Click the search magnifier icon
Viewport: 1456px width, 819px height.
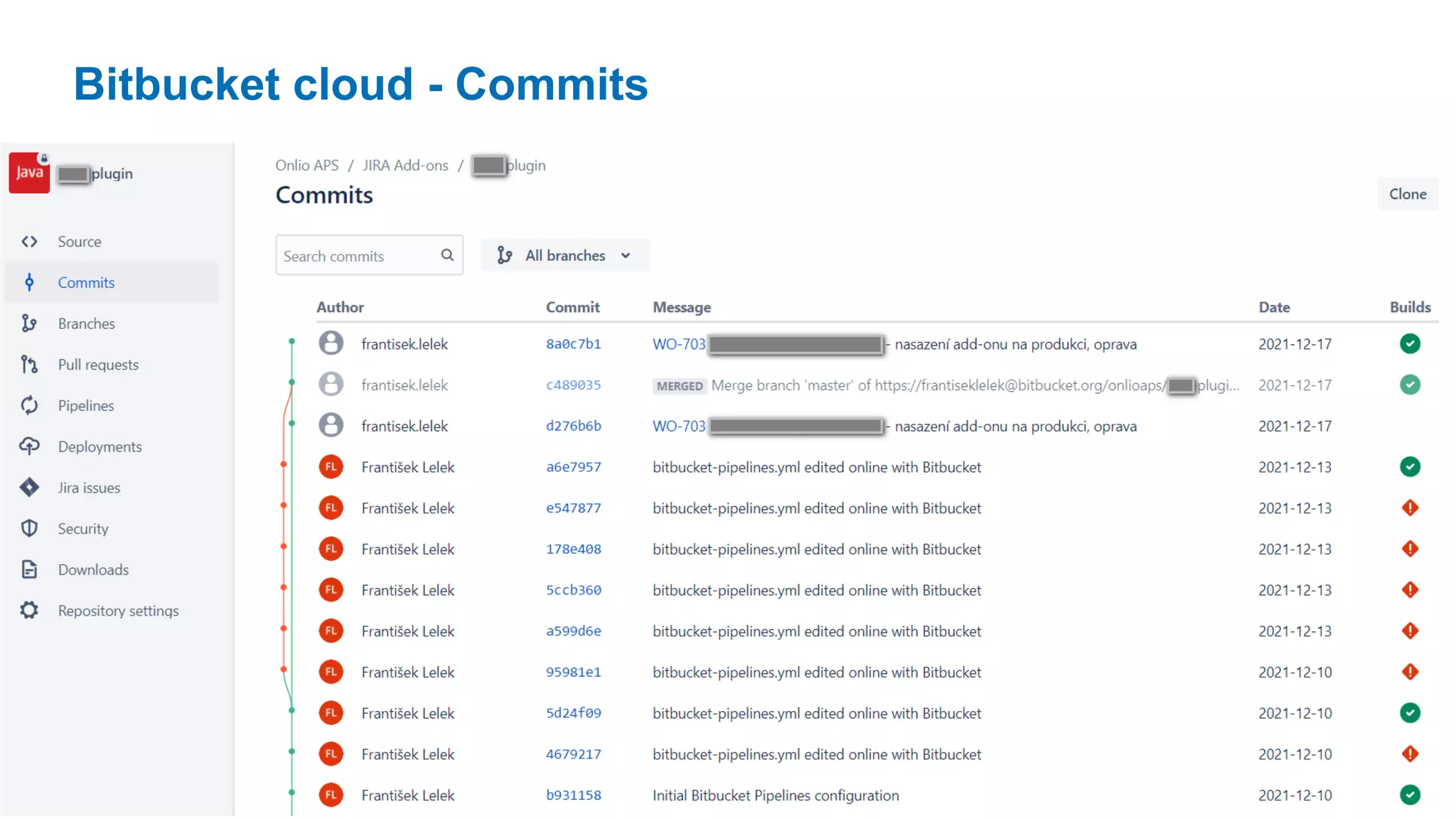point(447,255)
